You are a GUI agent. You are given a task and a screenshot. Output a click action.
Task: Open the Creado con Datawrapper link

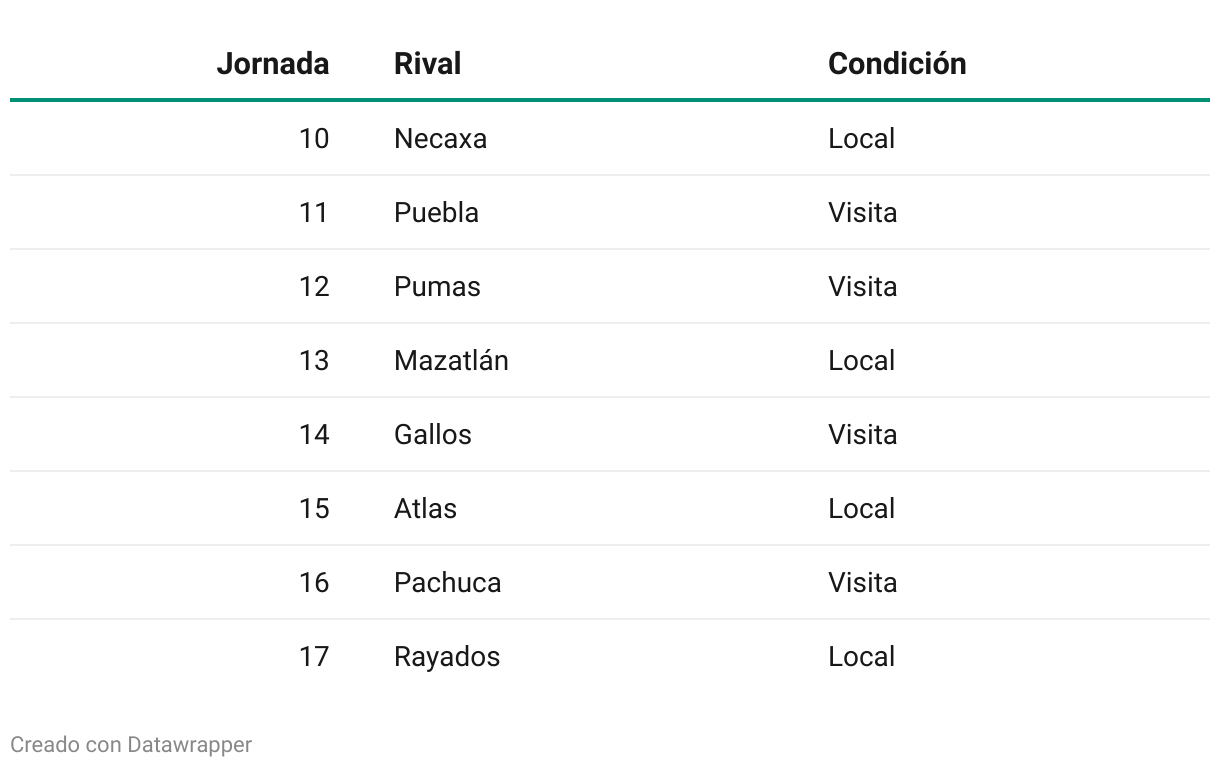(131, 745)
